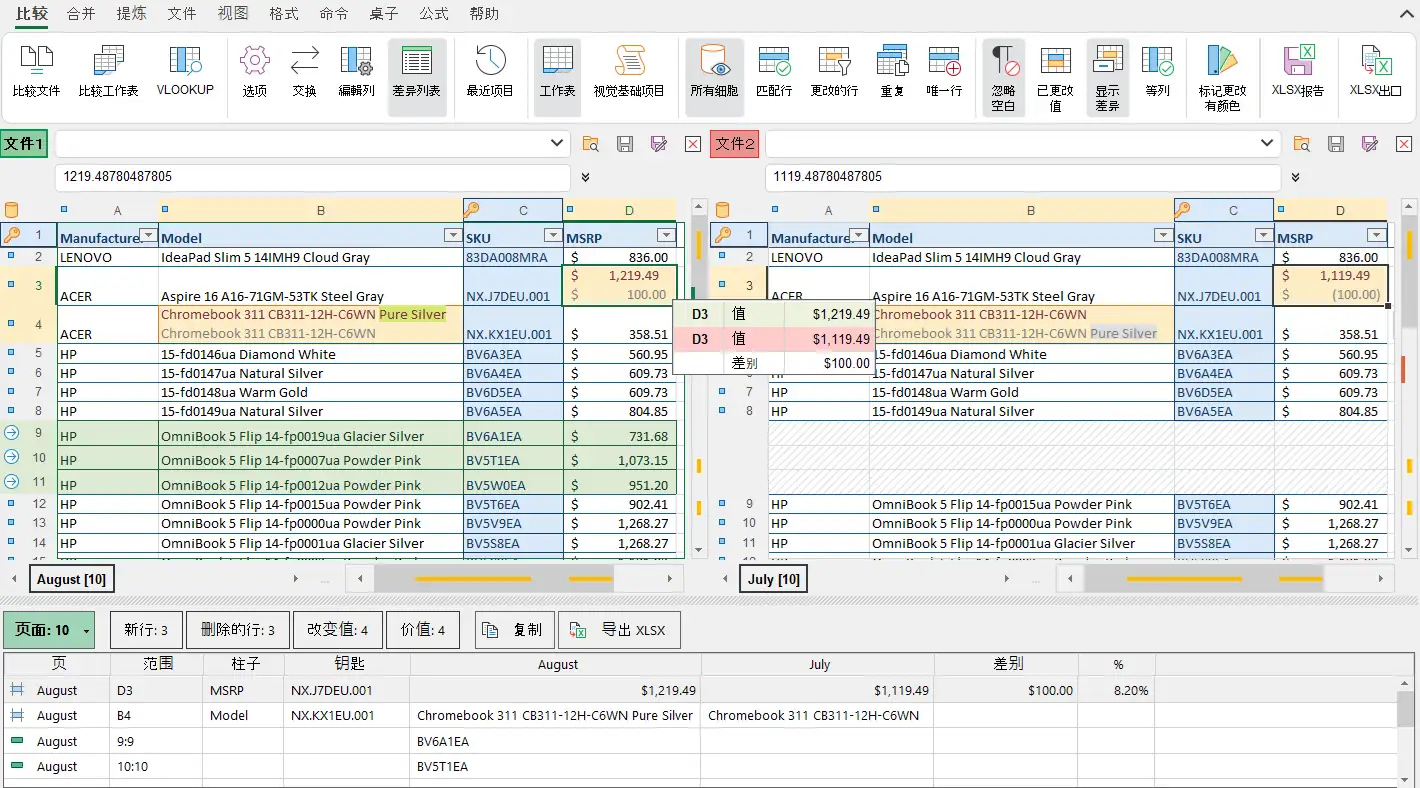Switch to 视图 tab
The width and height of the screenshot is (1420, 788).
(x=233, y=14)
